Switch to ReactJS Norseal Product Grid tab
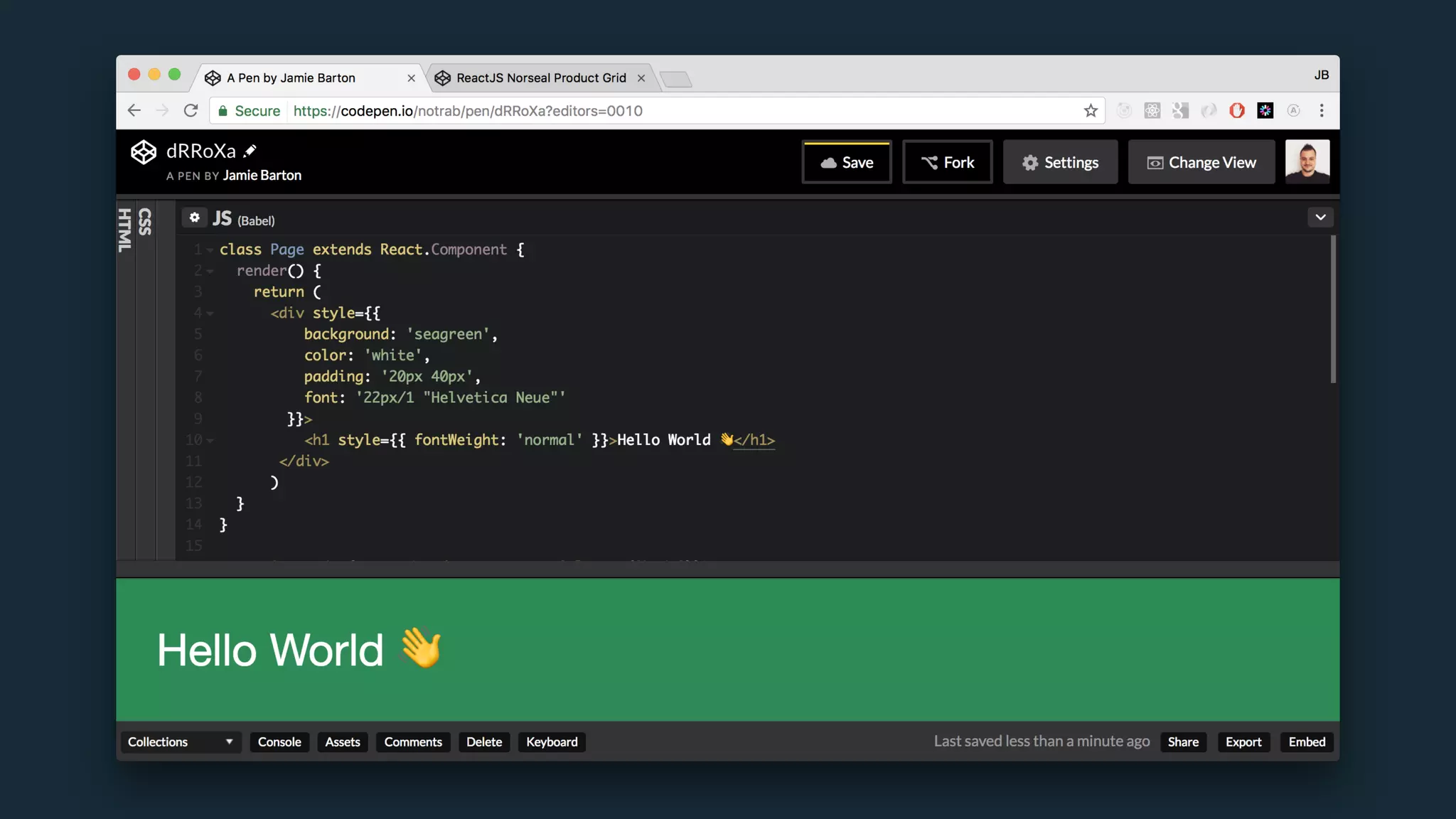This screenshot has height=819, width=1456. [540, 78]
